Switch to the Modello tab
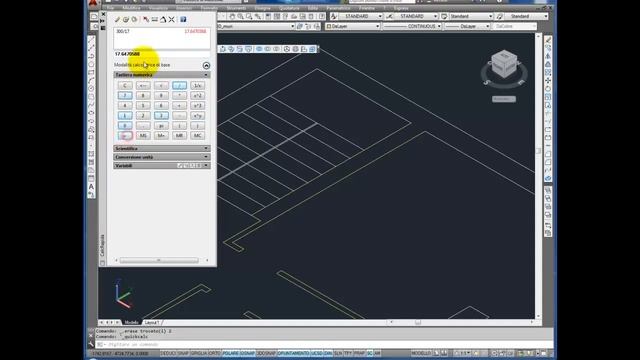This screenshot has height=360, width=640. (131, 322)
